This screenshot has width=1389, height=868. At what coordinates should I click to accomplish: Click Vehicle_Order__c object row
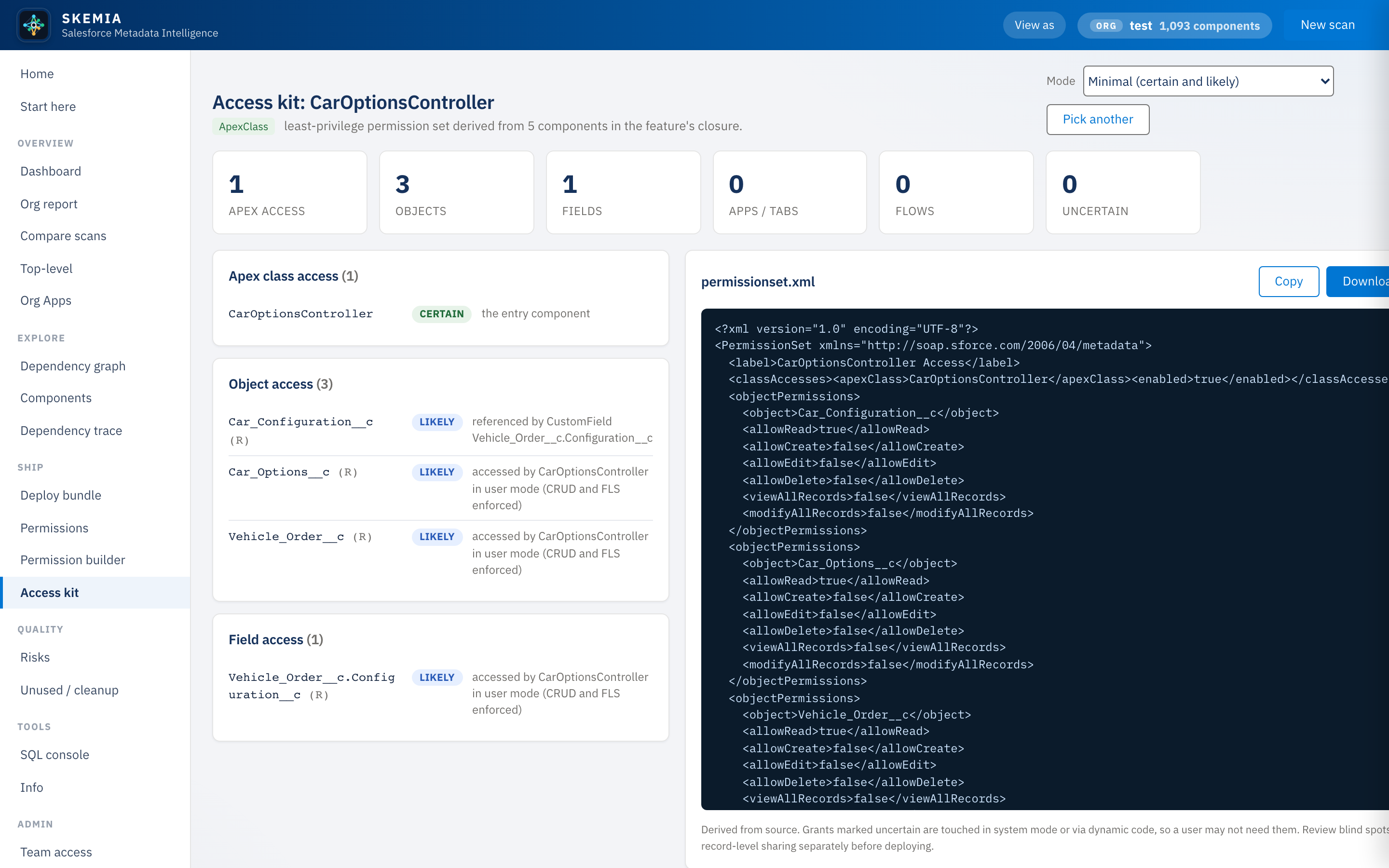point(441,553)
